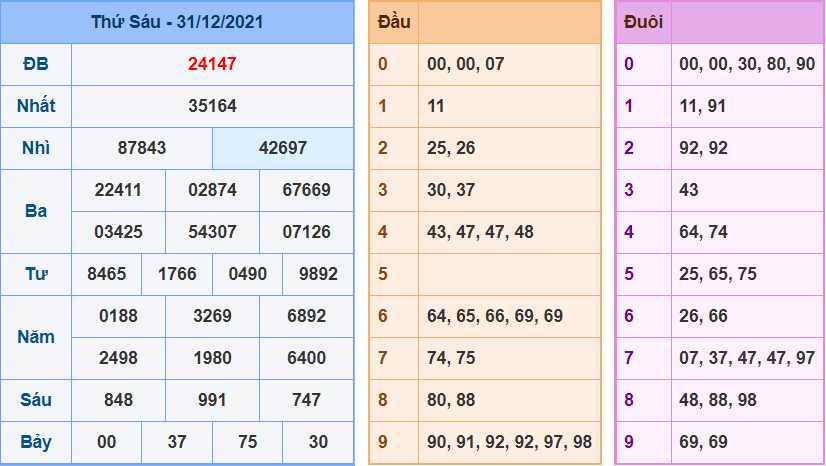
Task: Select the special prize number 24147
Action: [212, 64]
